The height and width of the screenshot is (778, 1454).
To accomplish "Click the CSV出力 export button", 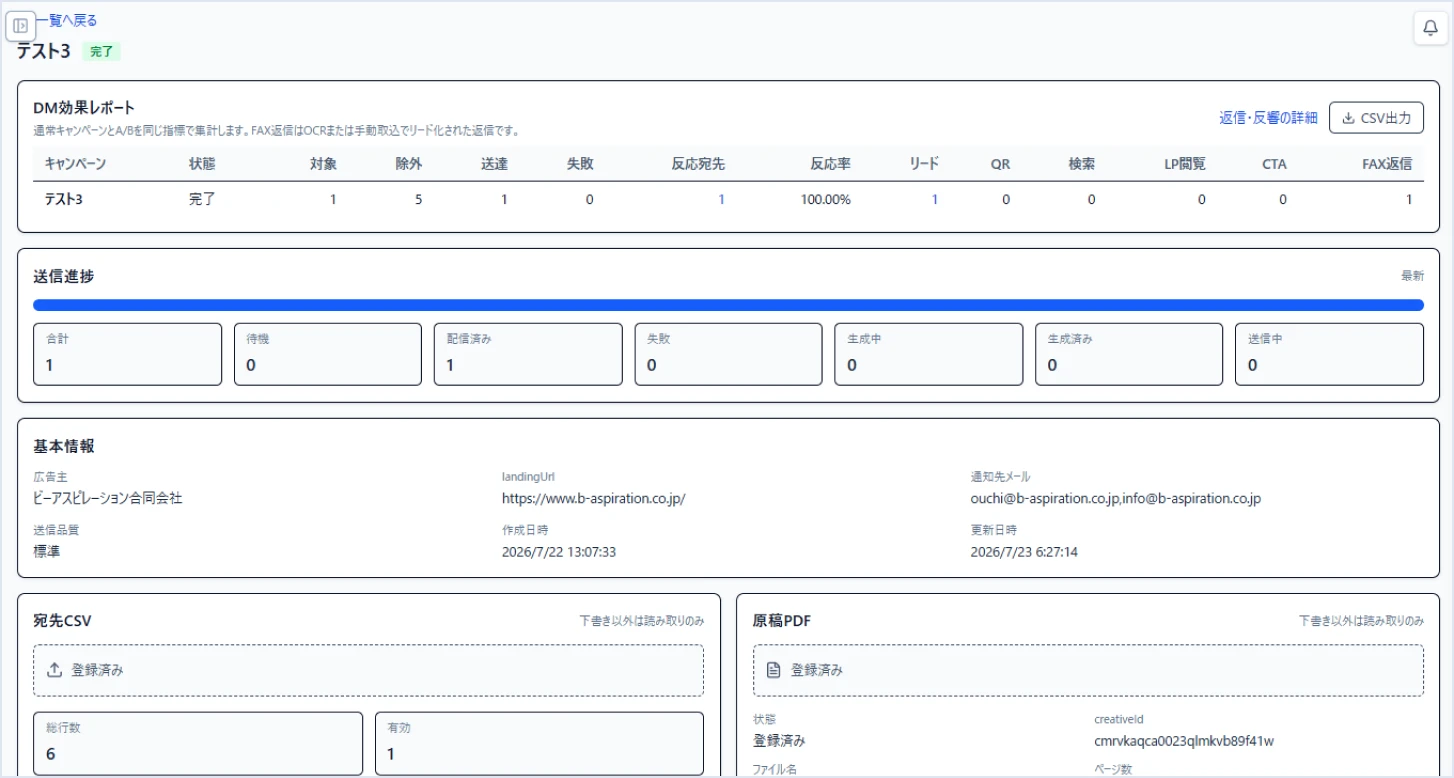I will click(1376, 118).
